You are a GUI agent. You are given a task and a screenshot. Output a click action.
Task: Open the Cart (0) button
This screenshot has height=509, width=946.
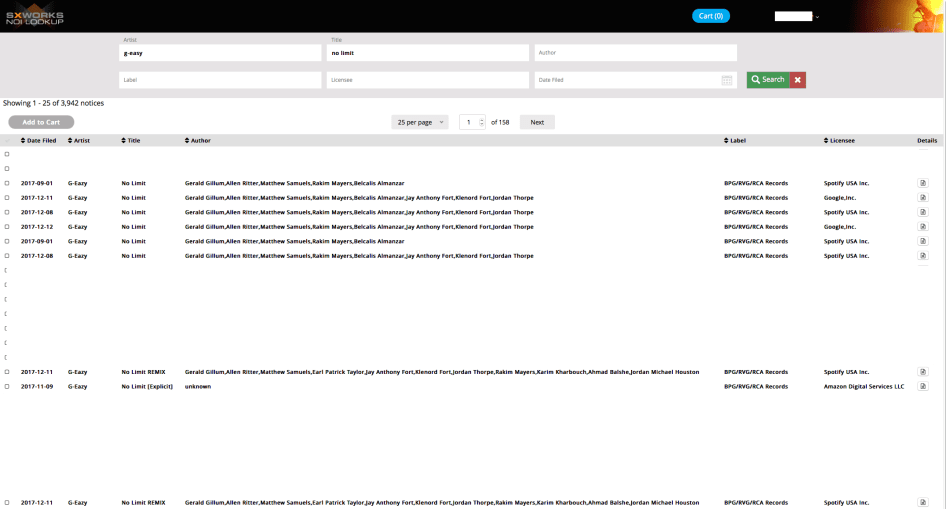coord(711,16)
